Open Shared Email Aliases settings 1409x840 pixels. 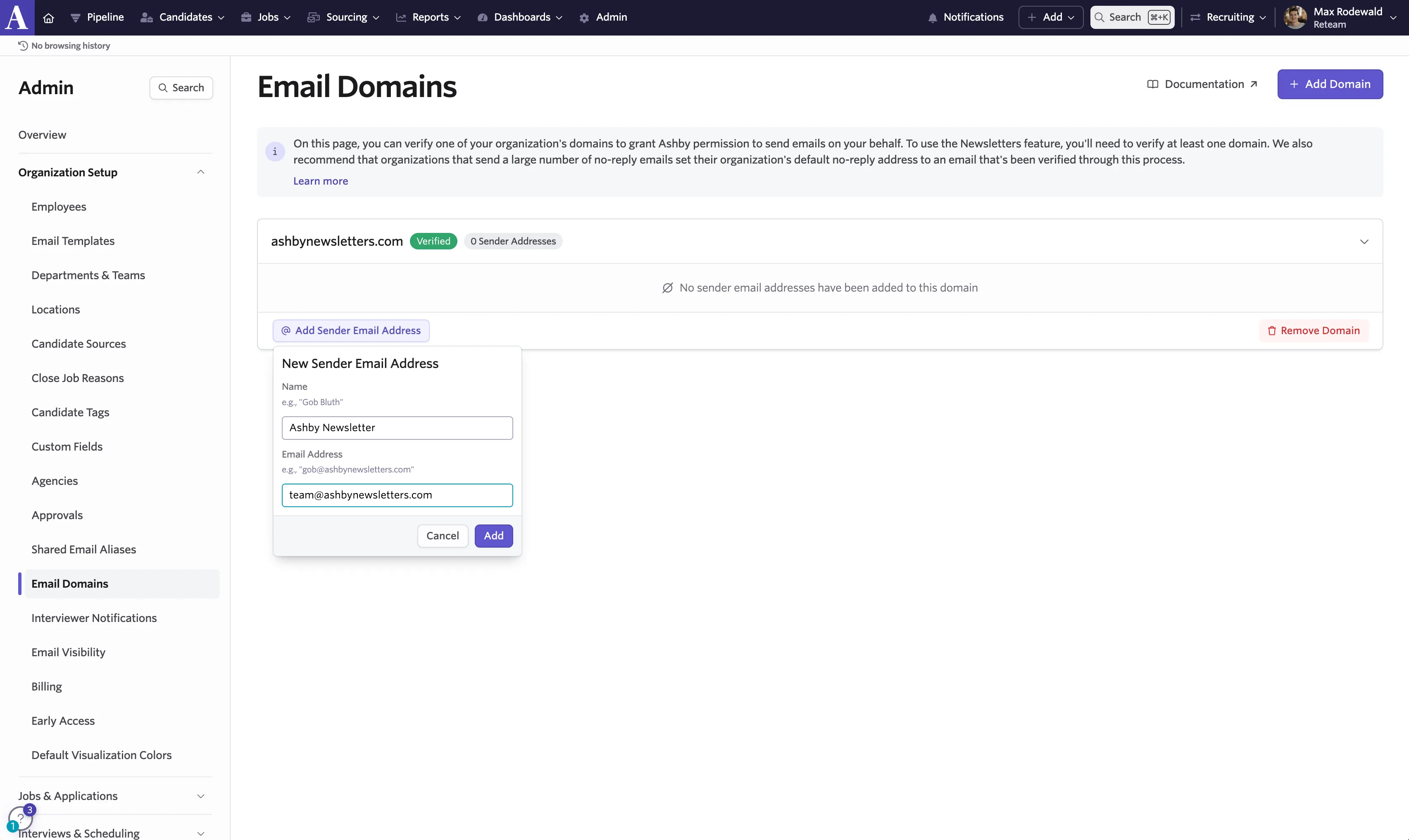pyautogui.click(x=84, y=550)
